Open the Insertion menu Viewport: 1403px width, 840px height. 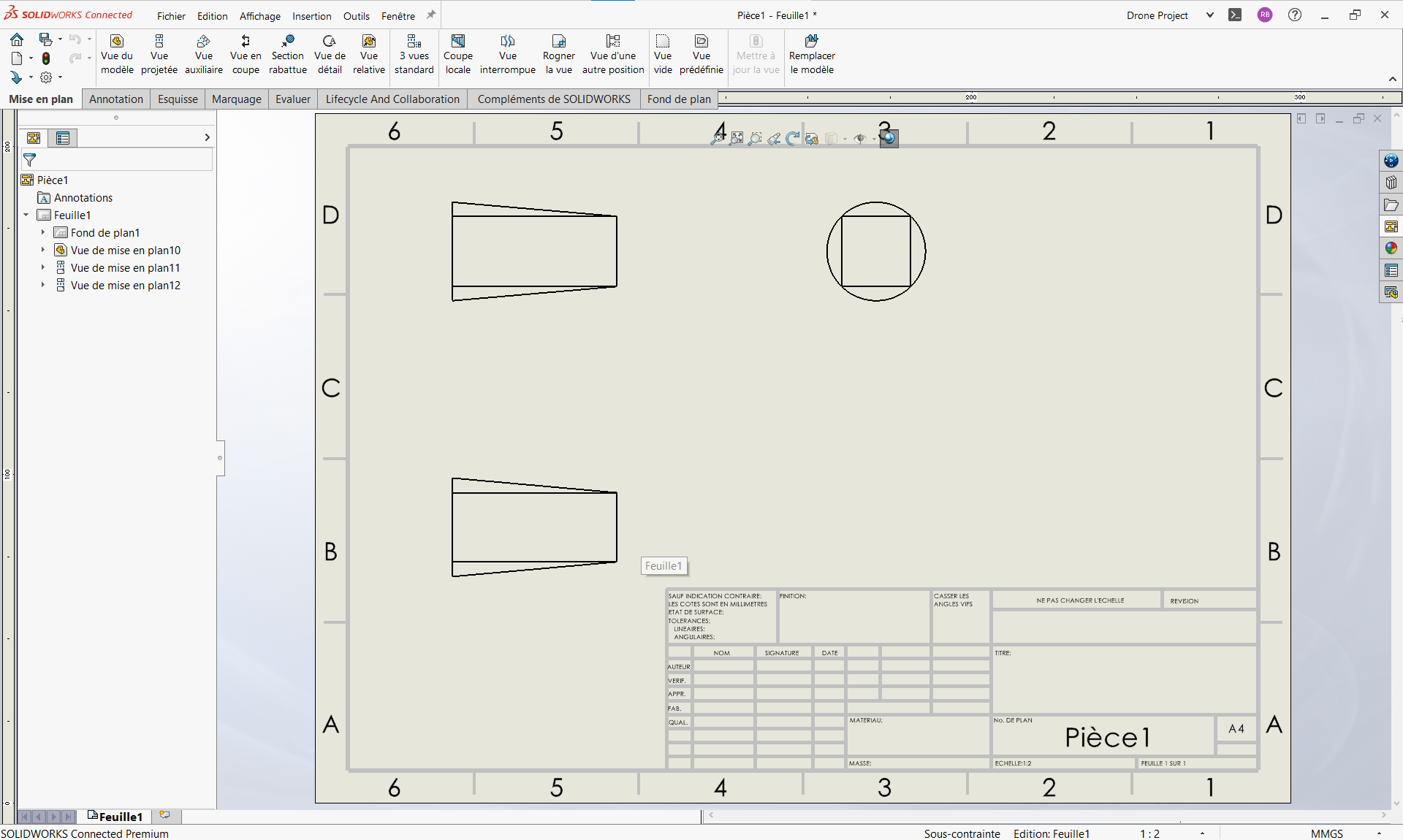coord(311,16)
